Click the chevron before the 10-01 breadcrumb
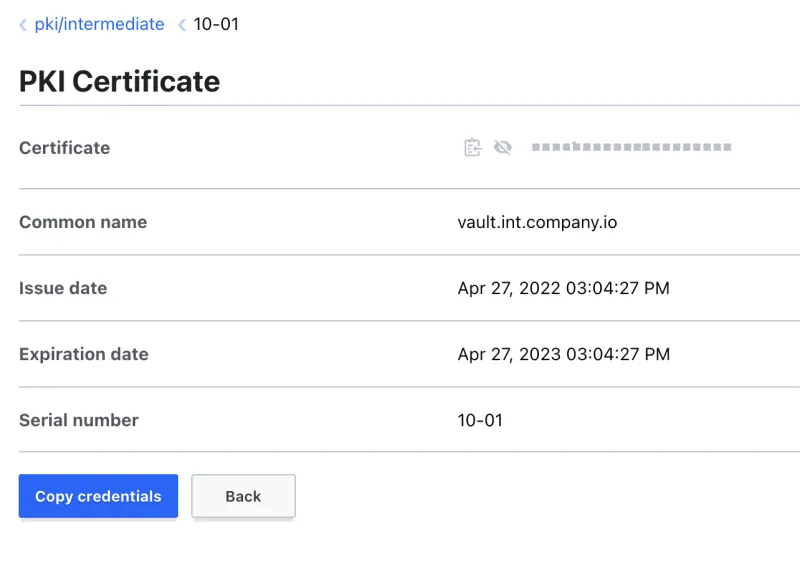Screen dimensions: 800x577 182,25
